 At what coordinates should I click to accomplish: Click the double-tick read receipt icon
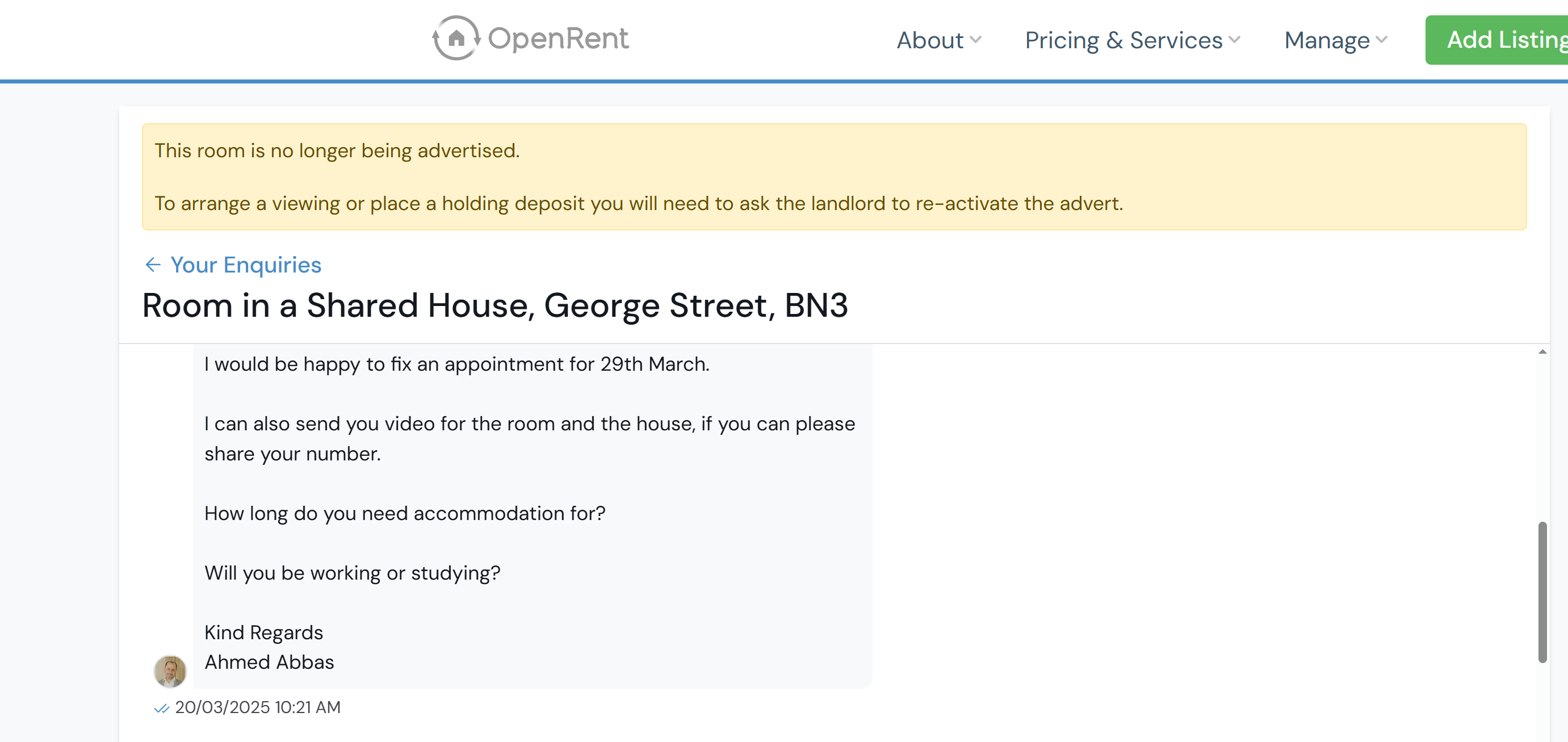coord(161,708)
